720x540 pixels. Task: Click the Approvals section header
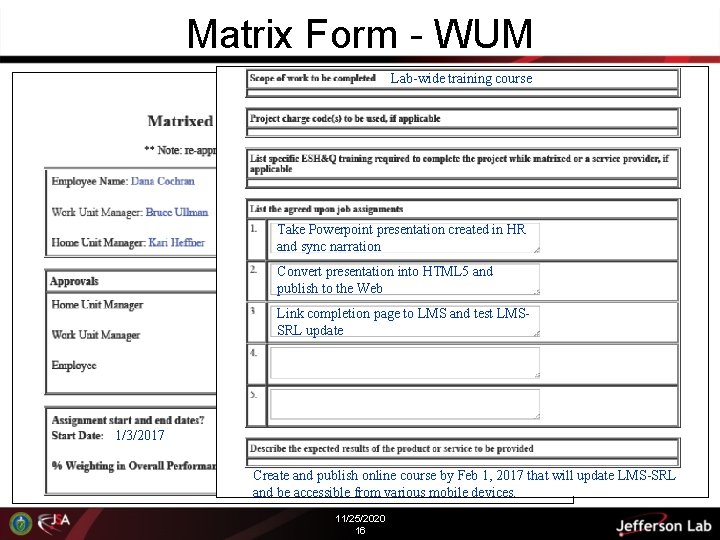[x=74, y=281]
